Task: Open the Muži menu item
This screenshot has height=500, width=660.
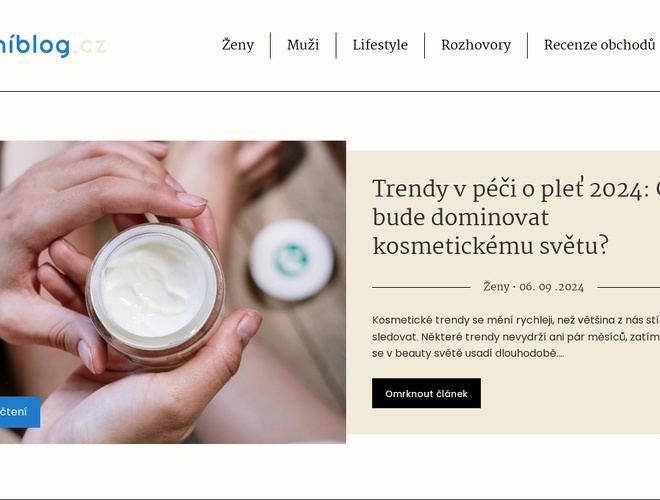Action: pos(303,45)
